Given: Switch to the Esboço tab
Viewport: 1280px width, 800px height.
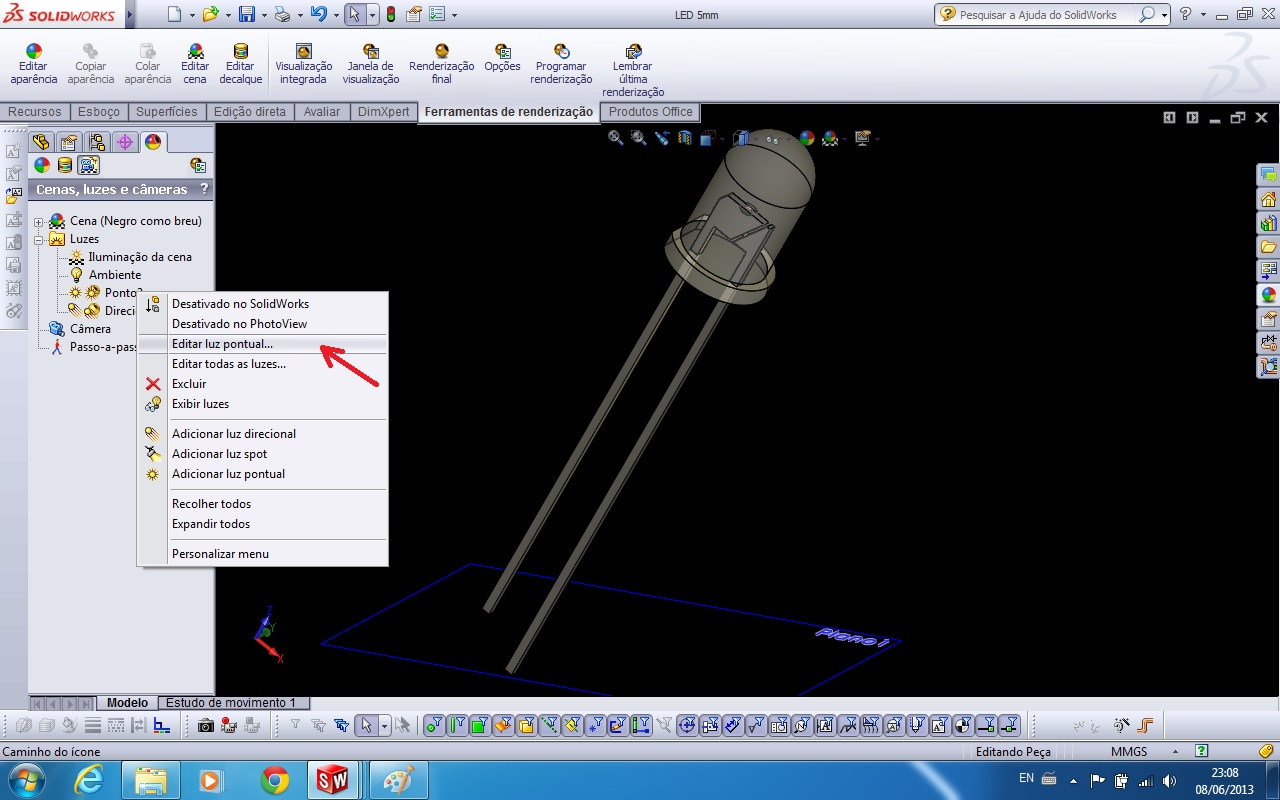Looking at the screenshot, I should pos(99,112).
